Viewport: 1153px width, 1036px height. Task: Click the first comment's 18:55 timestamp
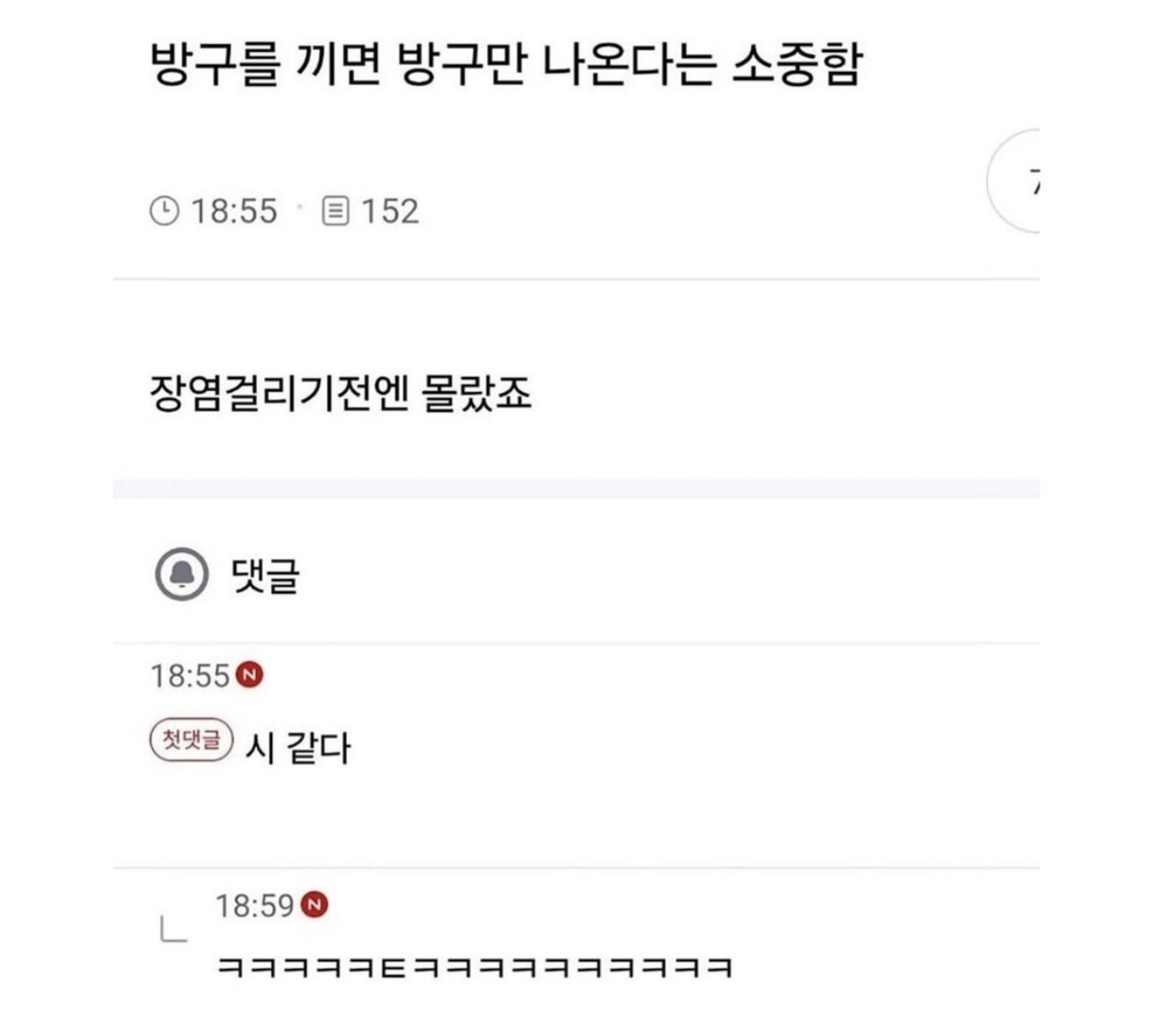[x=190, y=675]
